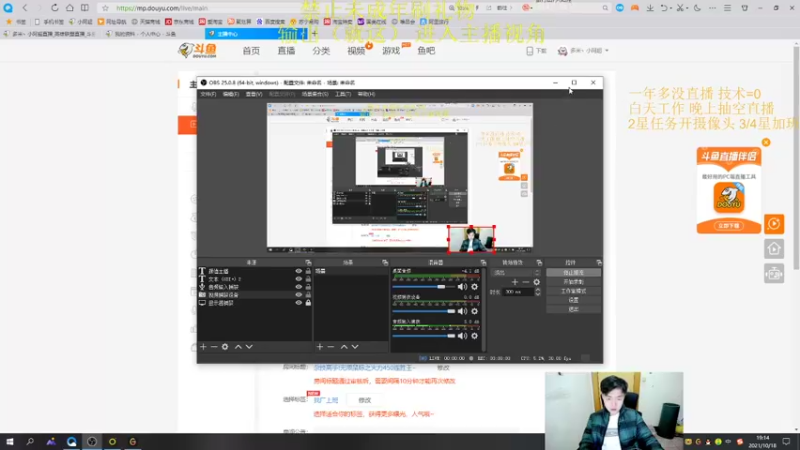Undock the Audio Mixer panel float icon
The width and height of the screenshot is (800, 450).
[x=483, y=262]
